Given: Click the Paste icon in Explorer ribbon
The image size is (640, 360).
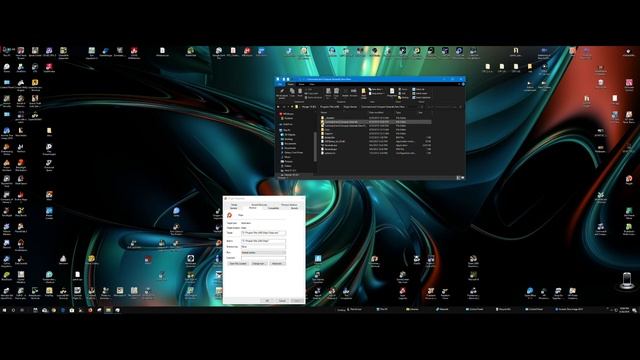Looking at the screenshot, I should [300, 92].
